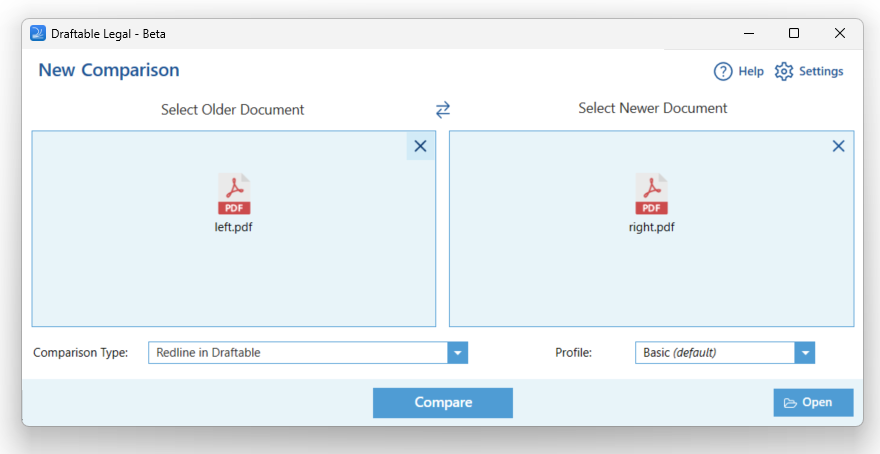Select the left.pdf file name
This screenshot has height=454, width=880.
(233, 227)
